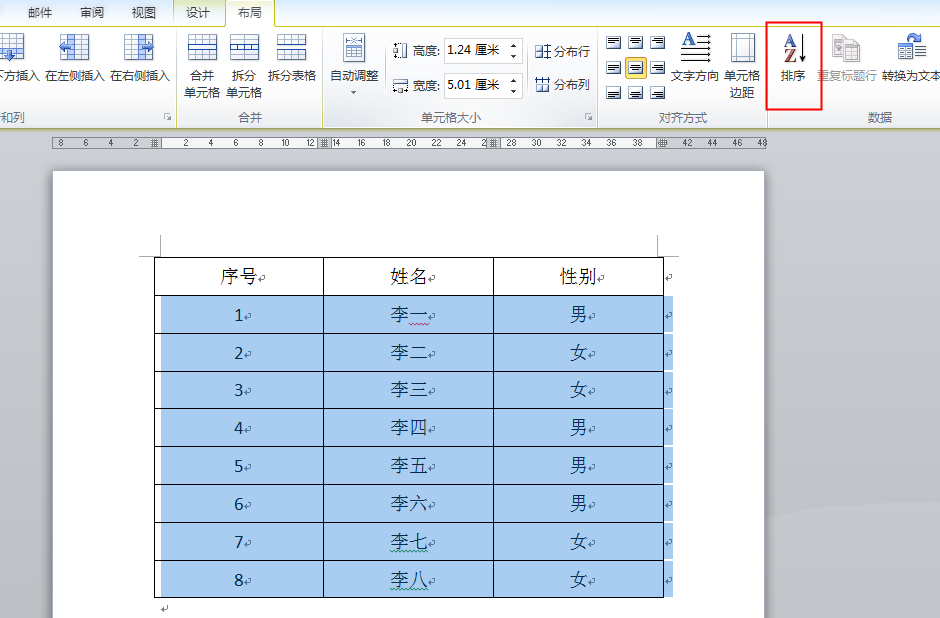This screenshot has width=940, height=618.
Task: Click the 拆分单元格 split cells icon
Action: (x=244, y=64)
